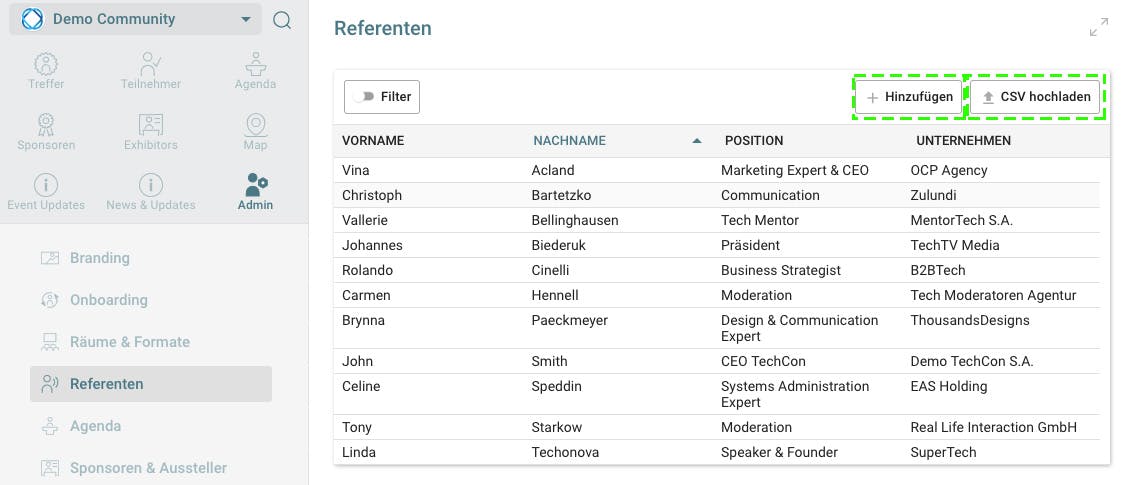
Task: Click the search magnifier icon
Action: point(282,20)
